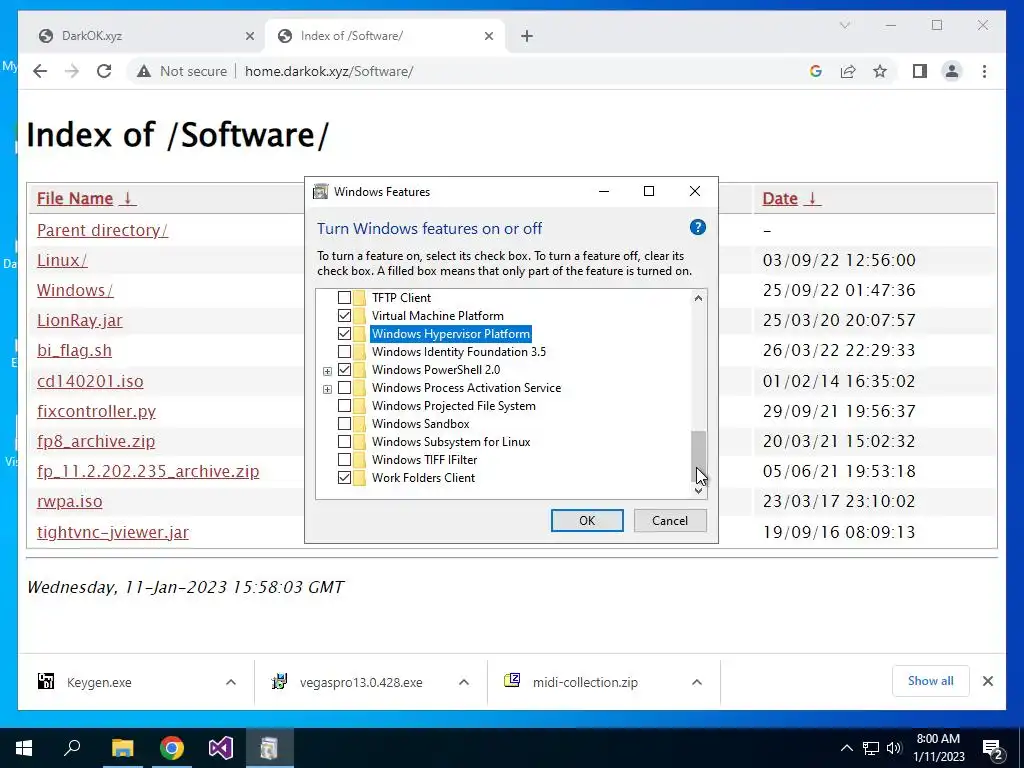Check Windows Identity Foundation 3.5
1024x768 pixels.
click(344, 352)
